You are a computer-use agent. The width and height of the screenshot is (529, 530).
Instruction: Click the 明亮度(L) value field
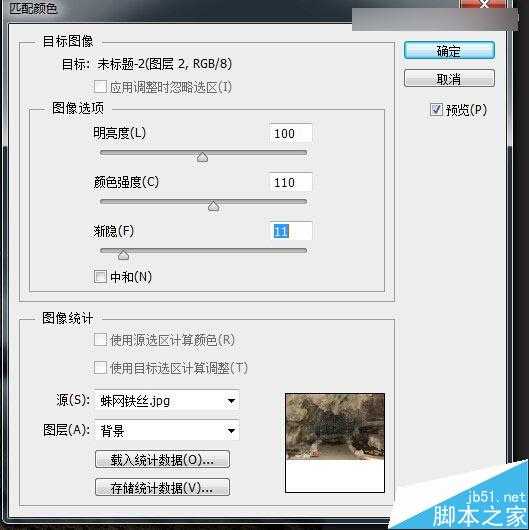pos(291,133)
